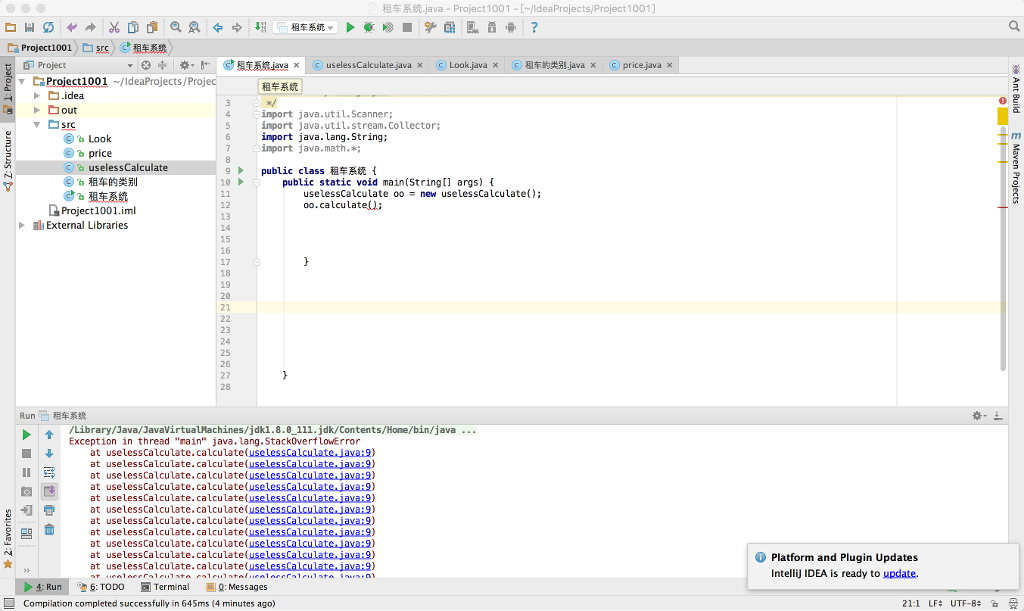Click the update link in the notification
The width and height of the screenshot is (1024, 611).
coord(898,573)
